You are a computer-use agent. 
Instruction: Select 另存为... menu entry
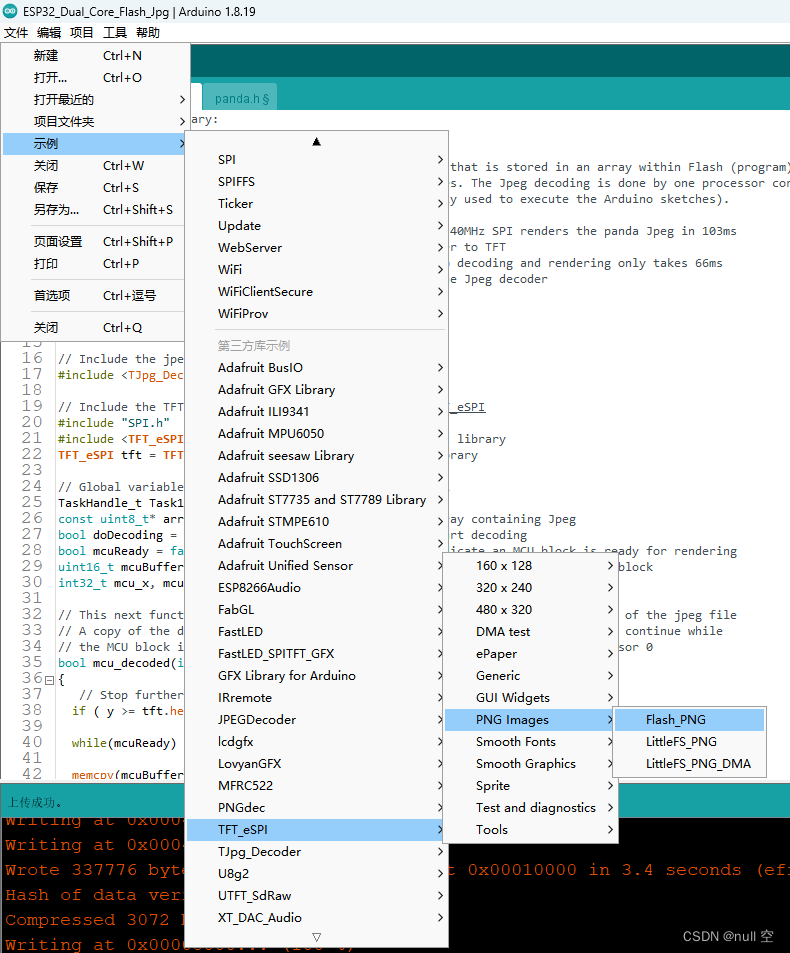(x=94, y=210)
